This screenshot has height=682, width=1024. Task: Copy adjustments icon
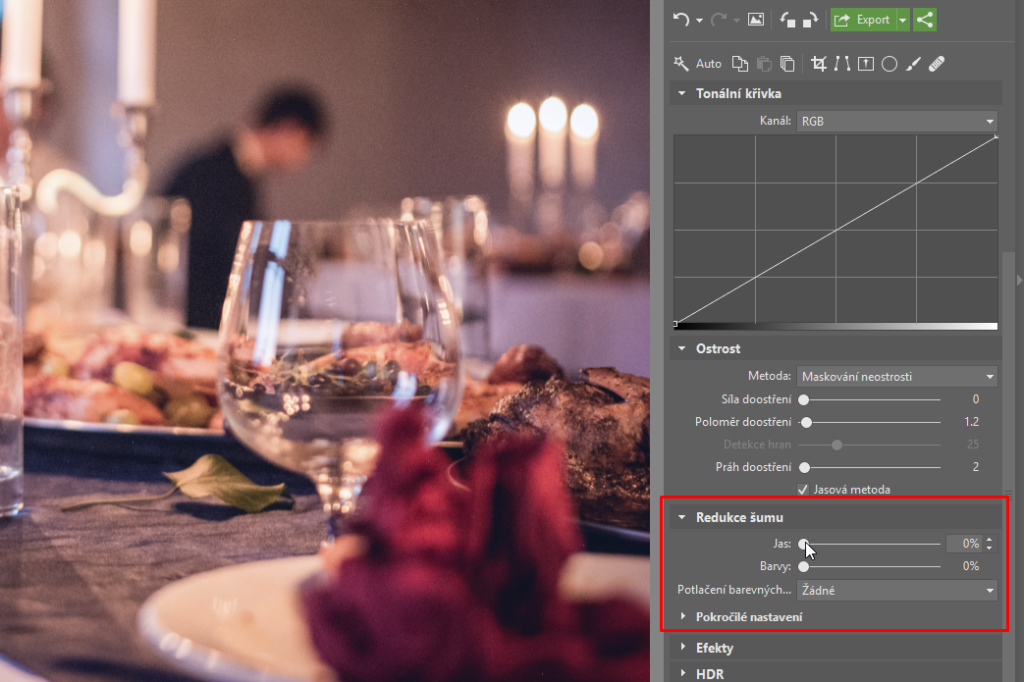click(x=740, y=63)
